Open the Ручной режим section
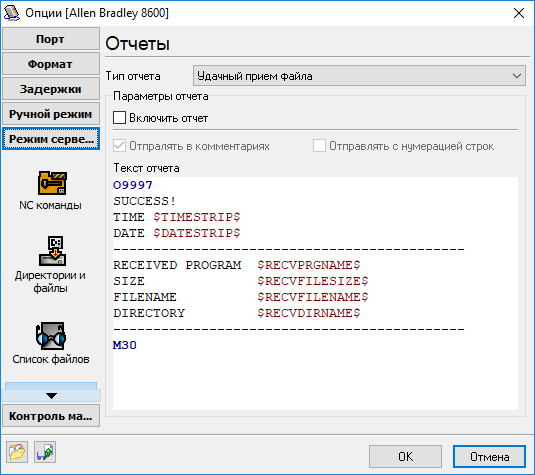This screenshot has height=475, width=535. click(x=51, y=114)
